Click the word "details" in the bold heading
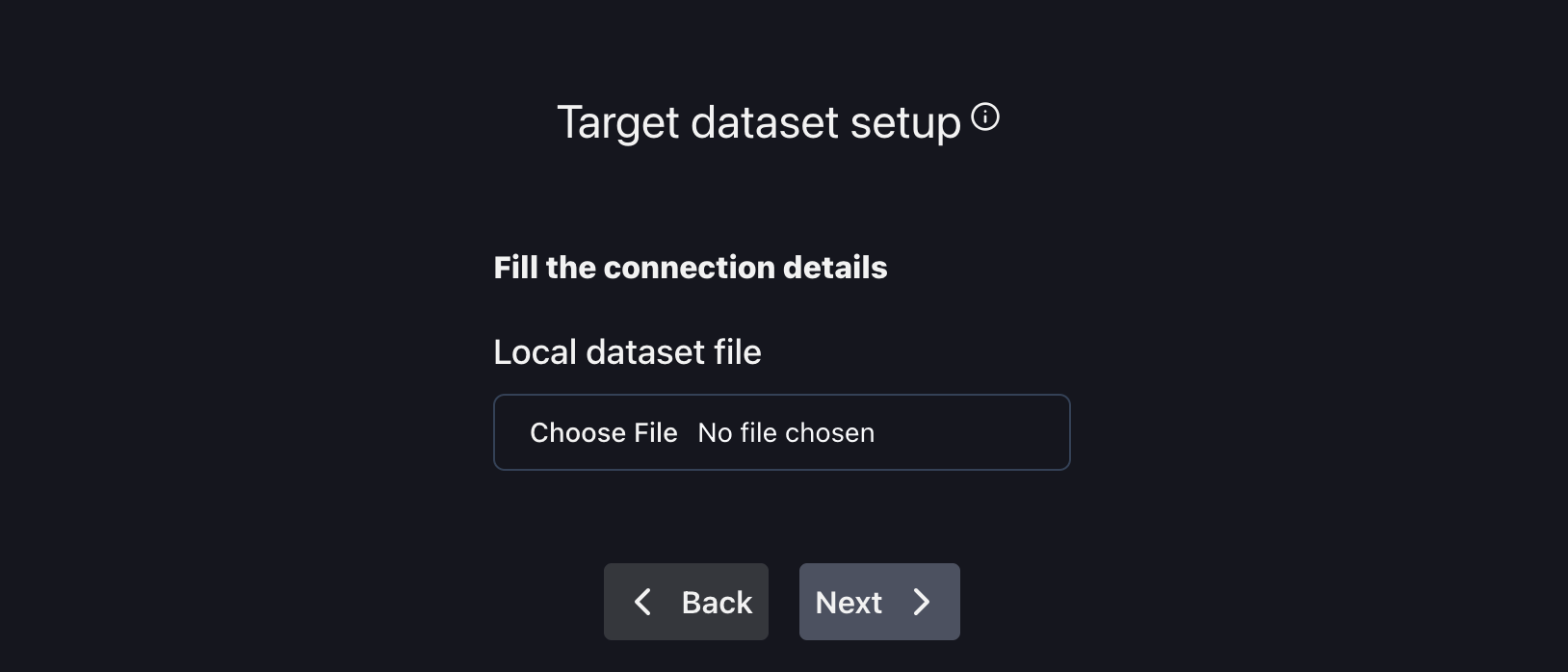The width and height of the screenshot is (1568, 672). 835,268
